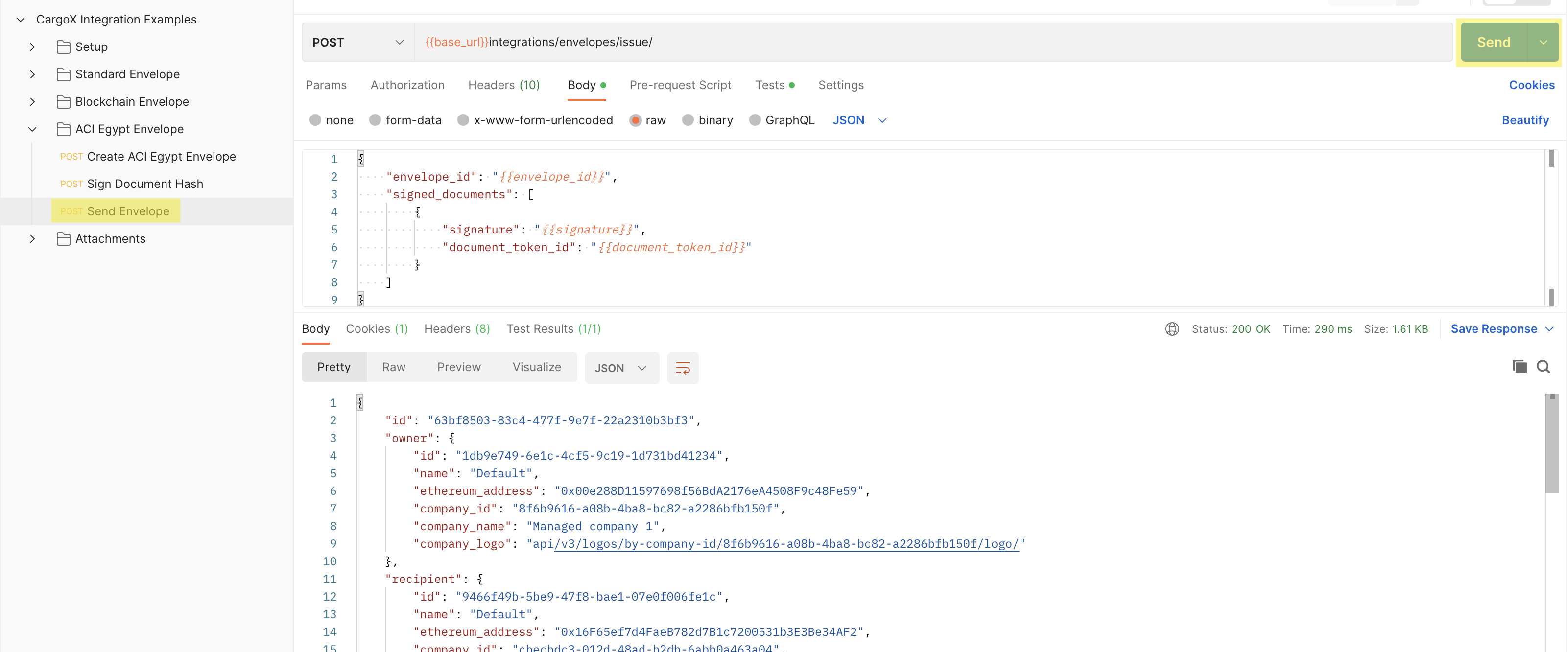
Task: Select the none body type radio
Action: click(315, 120)
